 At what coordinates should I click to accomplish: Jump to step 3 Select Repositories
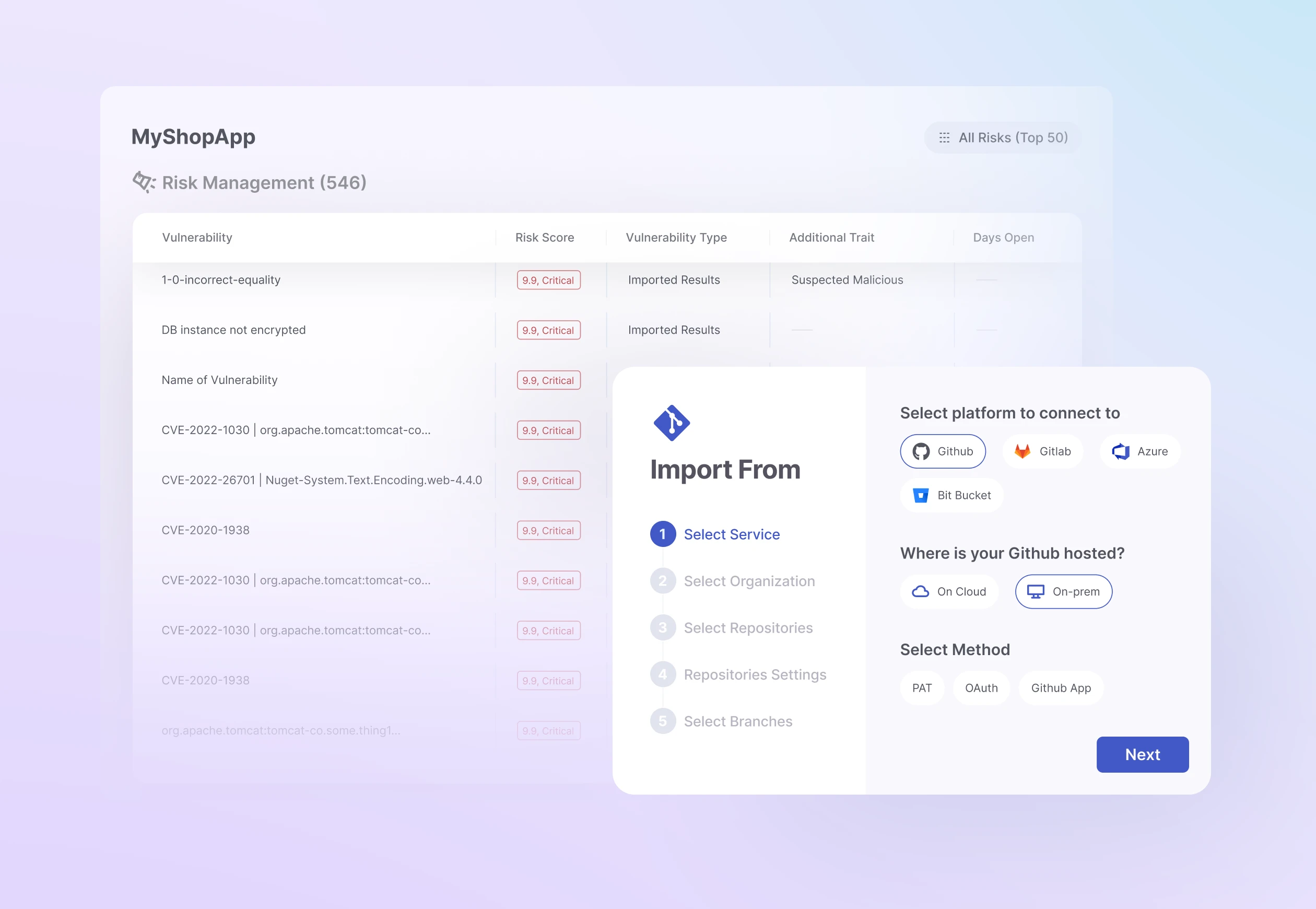click(747, 628)
